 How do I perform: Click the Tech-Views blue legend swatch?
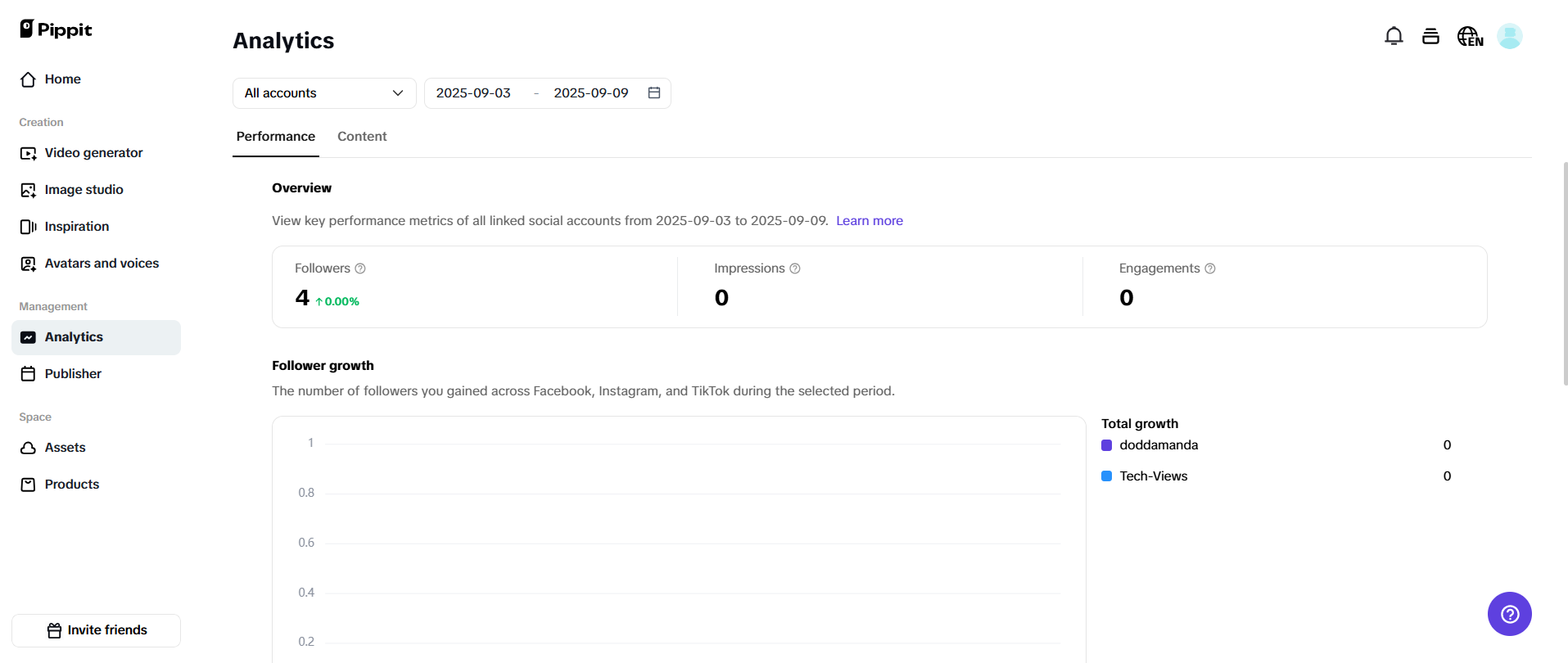[1107, 476]
